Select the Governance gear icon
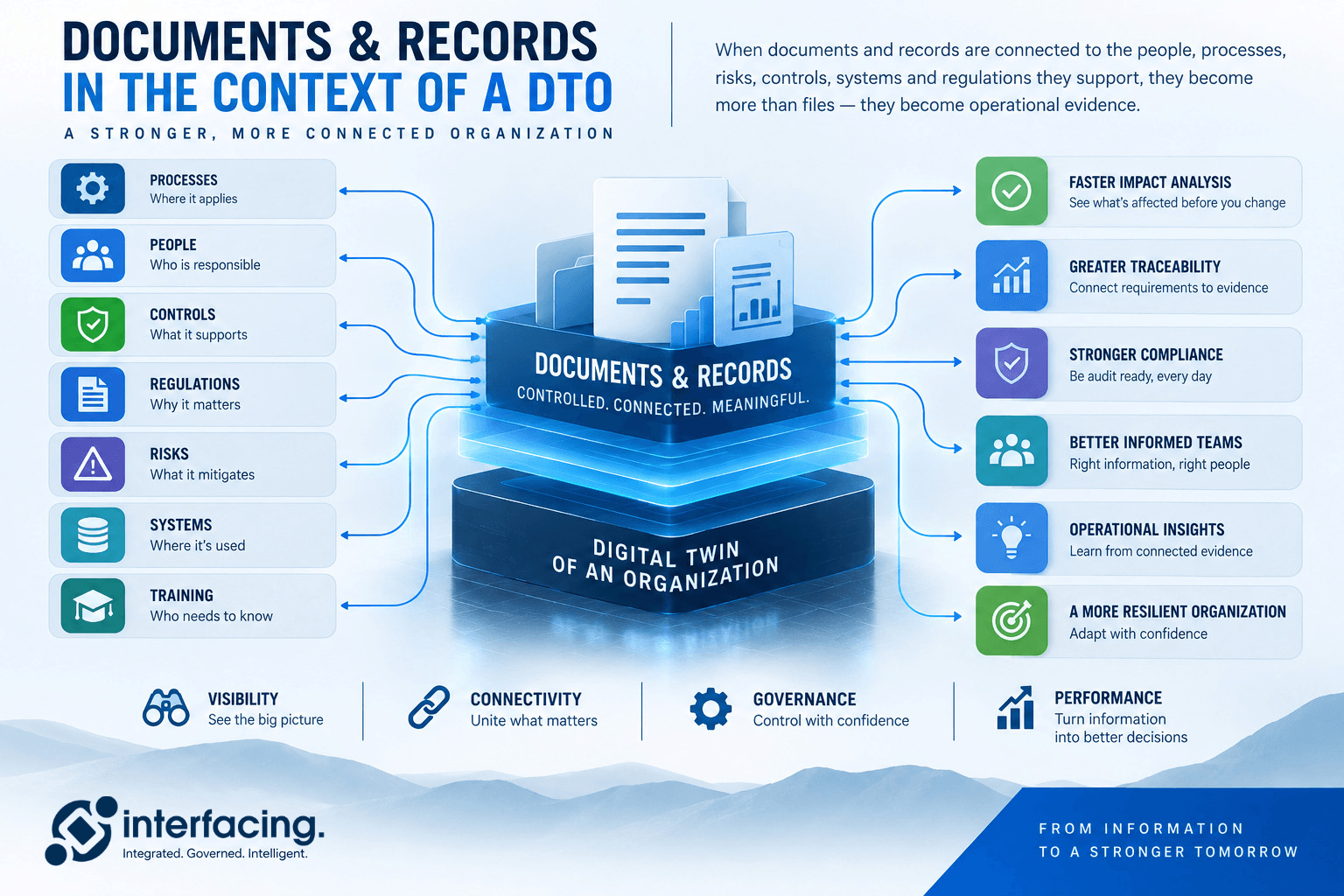This screenshot has height=896, width=1344. click(710, 709)
